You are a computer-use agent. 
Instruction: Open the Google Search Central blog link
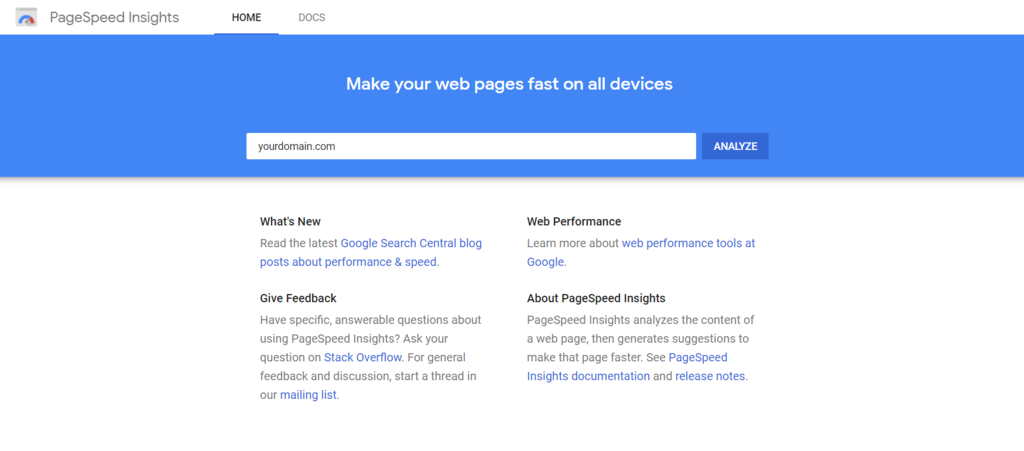(411, 242)
